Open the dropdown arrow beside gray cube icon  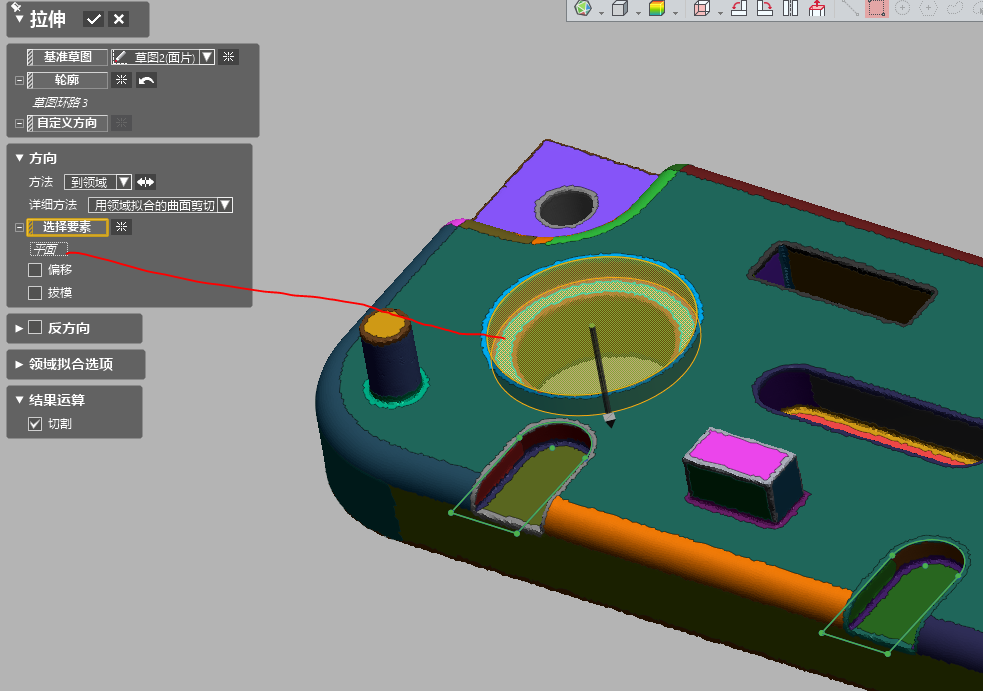638,13
